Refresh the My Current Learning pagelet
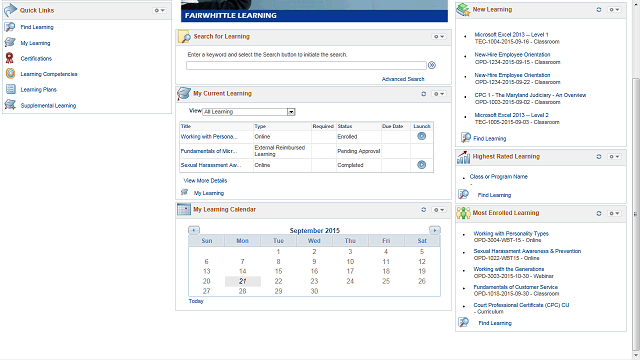The height and width of the screenshot is (360, 640). coord(424,94)
